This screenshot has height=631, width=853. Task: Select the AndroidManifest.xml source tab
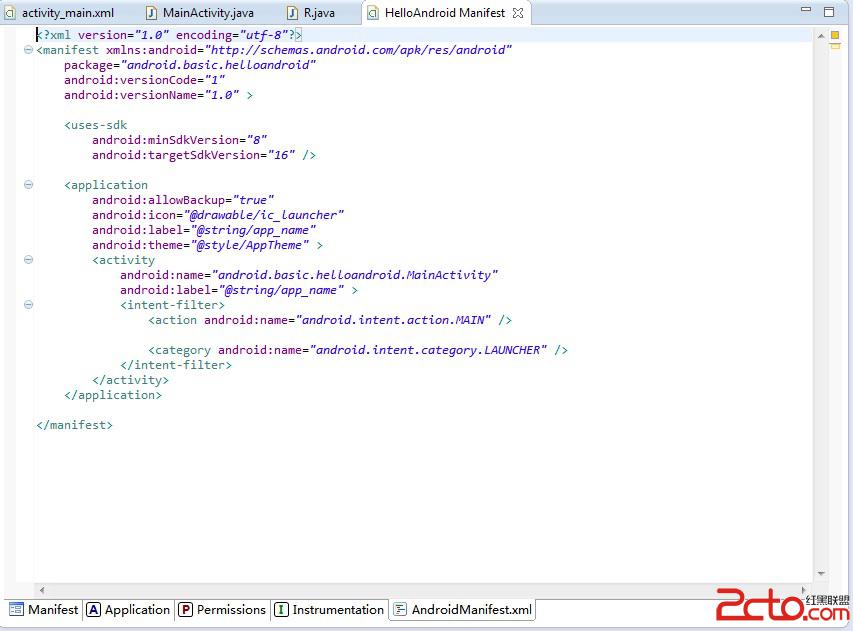click(462, 610)
